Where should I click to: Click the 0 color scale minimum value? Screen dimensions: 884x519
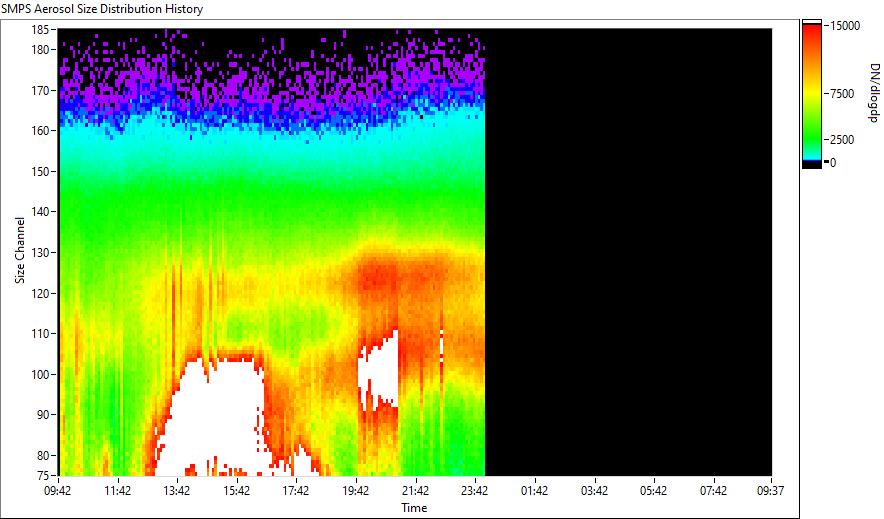(x=833, y=163)
